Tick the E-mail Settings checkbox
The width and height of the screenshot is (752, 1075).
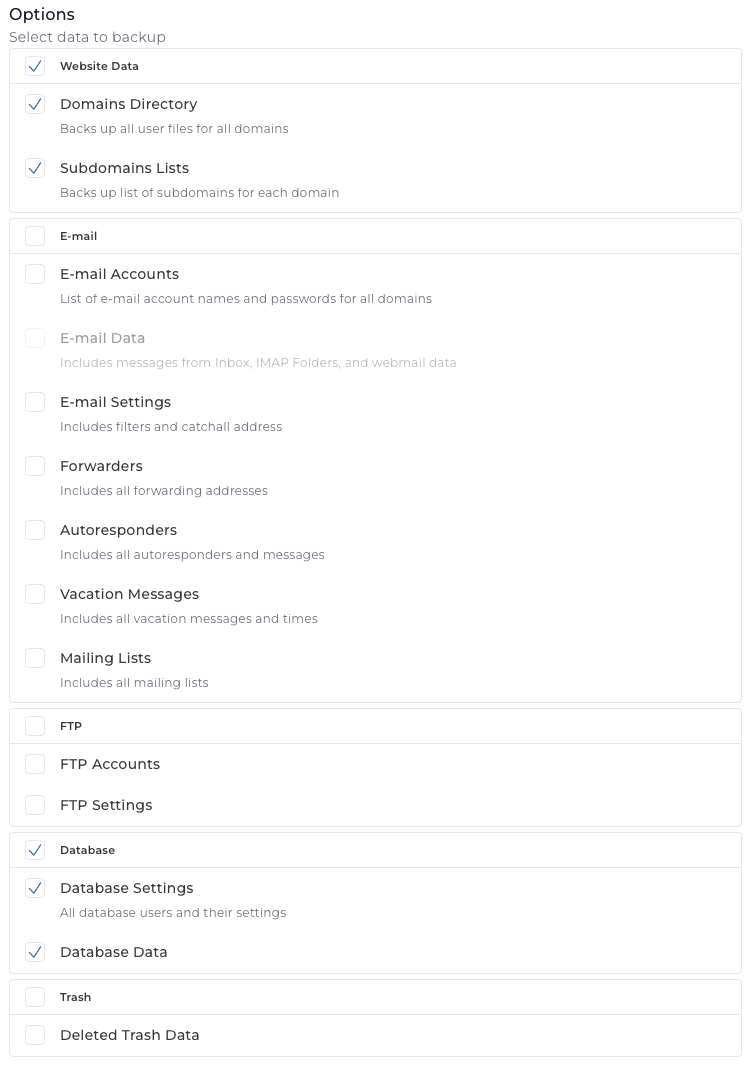click(x=35, y=402)
